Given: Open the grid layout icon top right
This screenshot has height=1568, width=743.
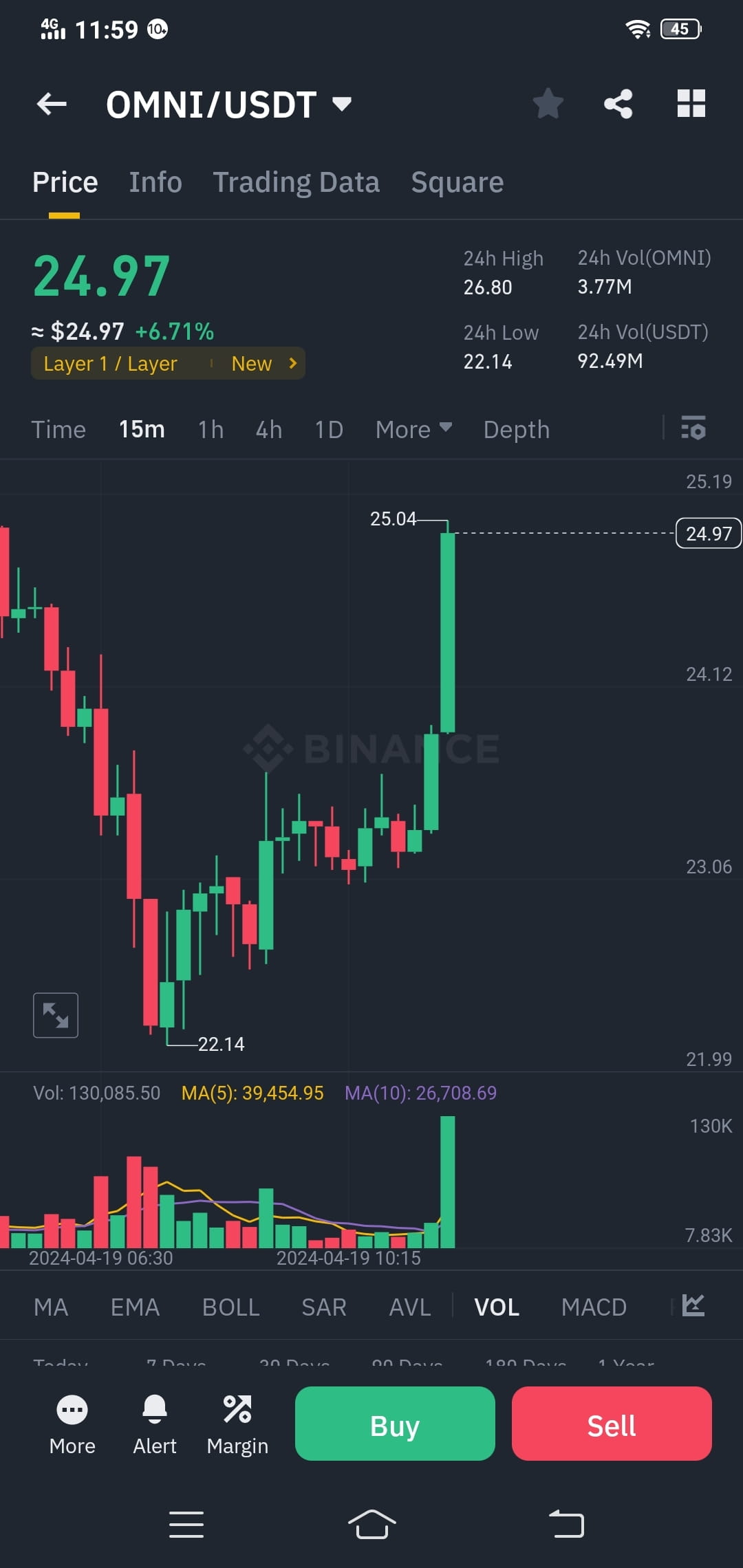Looking at the screenshot, I should (691, 103).
